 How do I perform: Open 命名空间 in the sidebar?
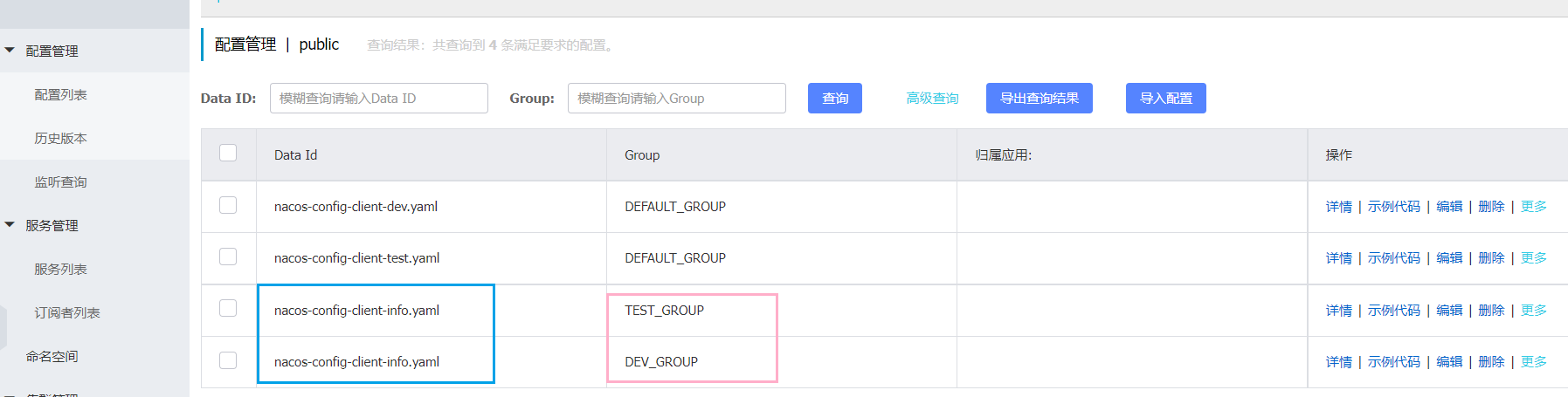click(x=52, y=356)
